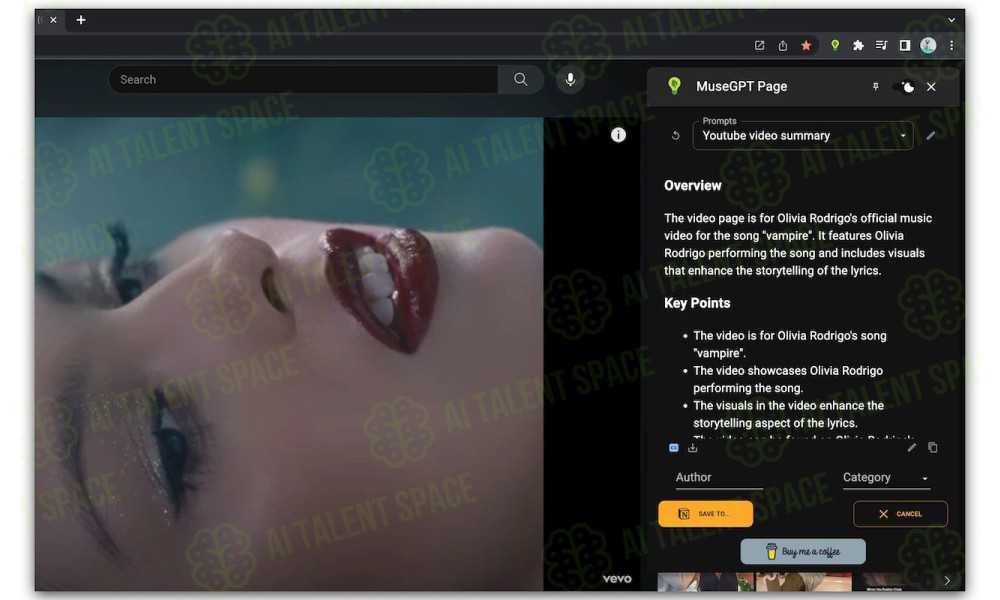Click Buy me a coffee button
Image resolution: width=1000 pixels, height=600 pixels.
click(803, 552)
